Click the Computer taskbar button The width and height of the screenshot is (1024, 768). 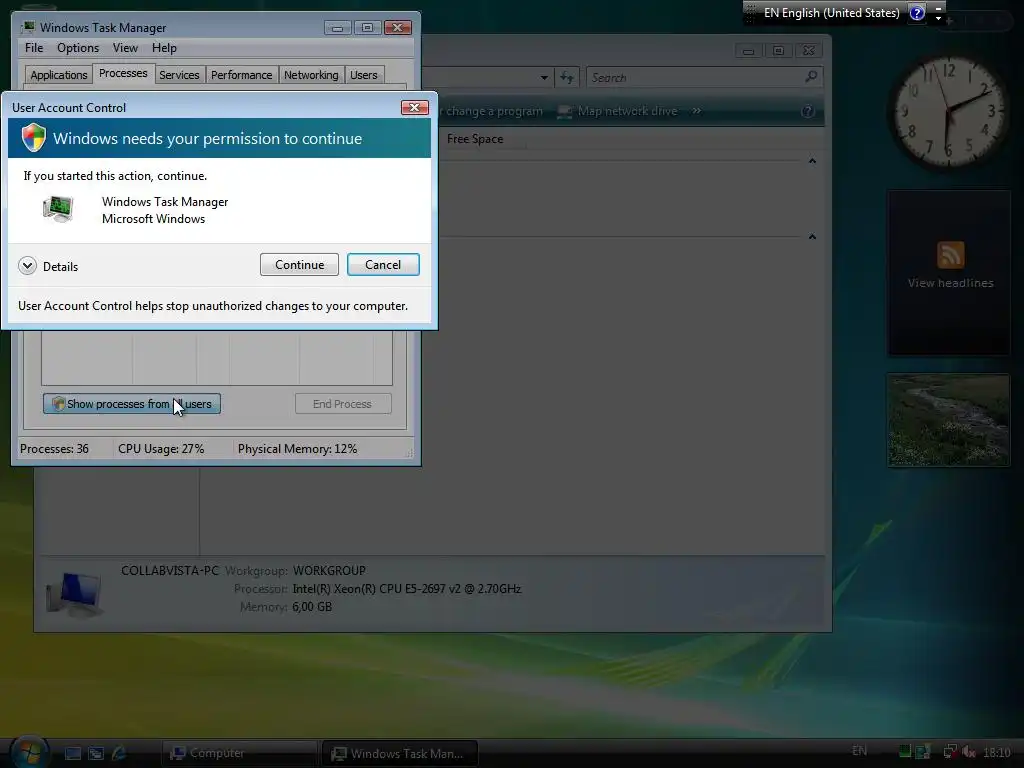pos(238,753)
